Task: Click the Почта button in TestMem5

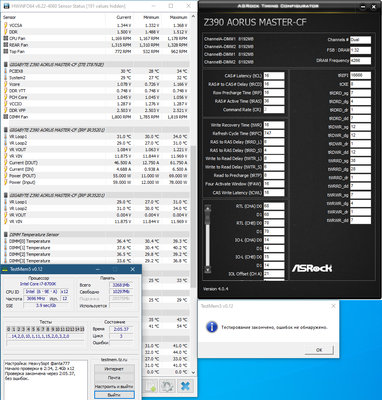Action: [x=114, y=378]
